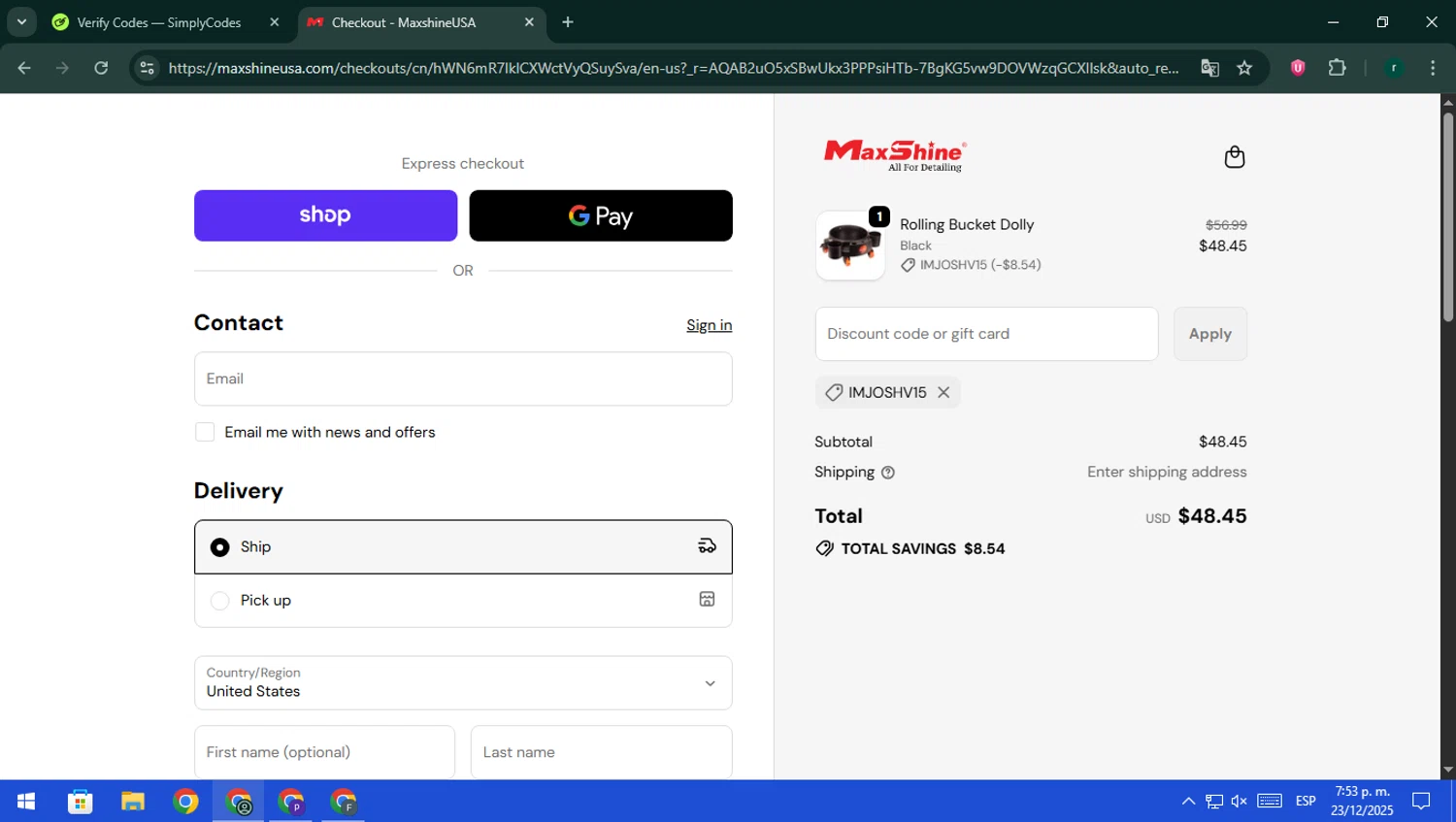Screen dimensions: 1456x822
Task: Click the Enter shipping address text
Action: click(x=1167, y=473)
